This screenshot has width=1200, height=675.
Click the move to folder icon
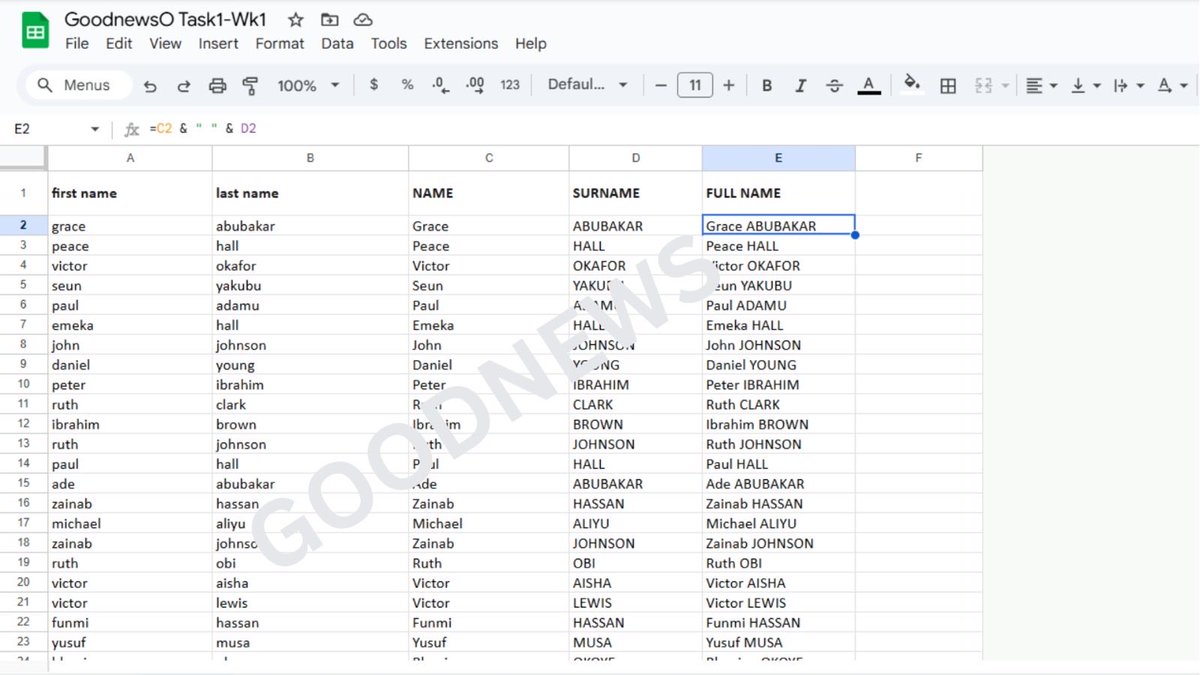[329, 20]
